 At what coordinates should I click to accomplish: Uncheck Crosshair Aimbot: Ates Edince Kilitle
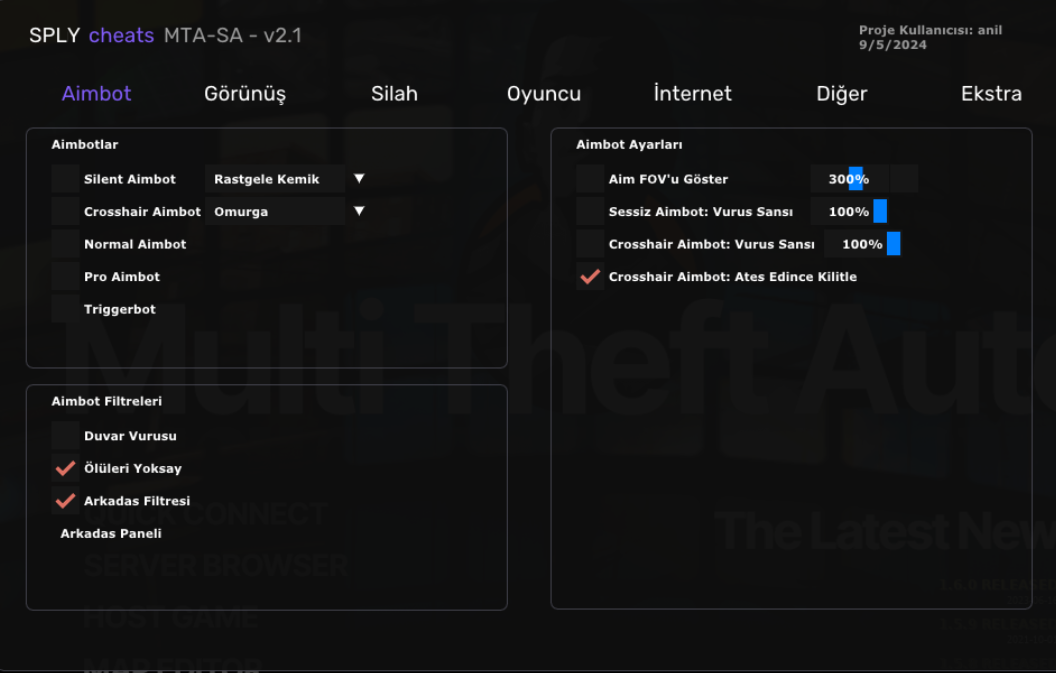coord(590,276)
